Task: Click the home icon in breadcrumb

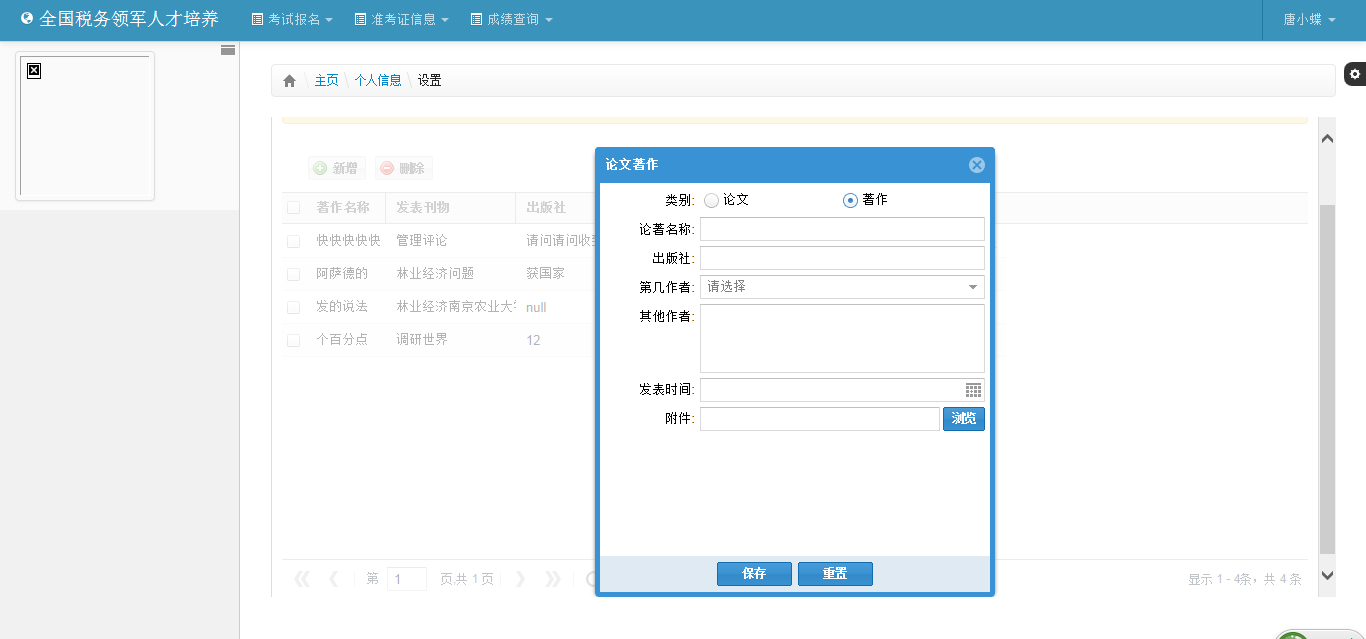Action: pyautogui.click(x=289, y=81)
